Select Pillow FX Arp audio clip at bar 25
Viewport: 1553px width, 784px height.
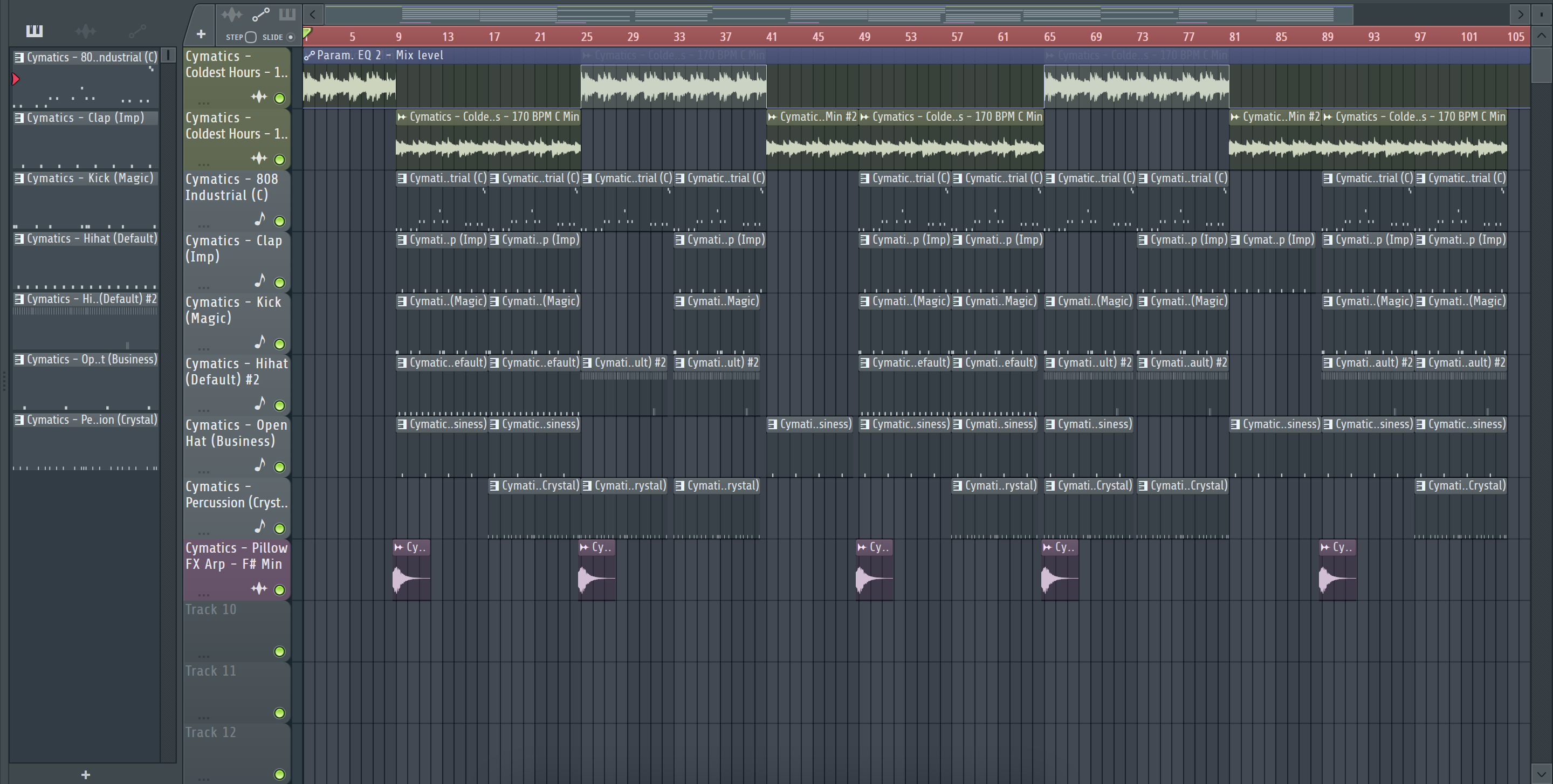tap(597, 570)
